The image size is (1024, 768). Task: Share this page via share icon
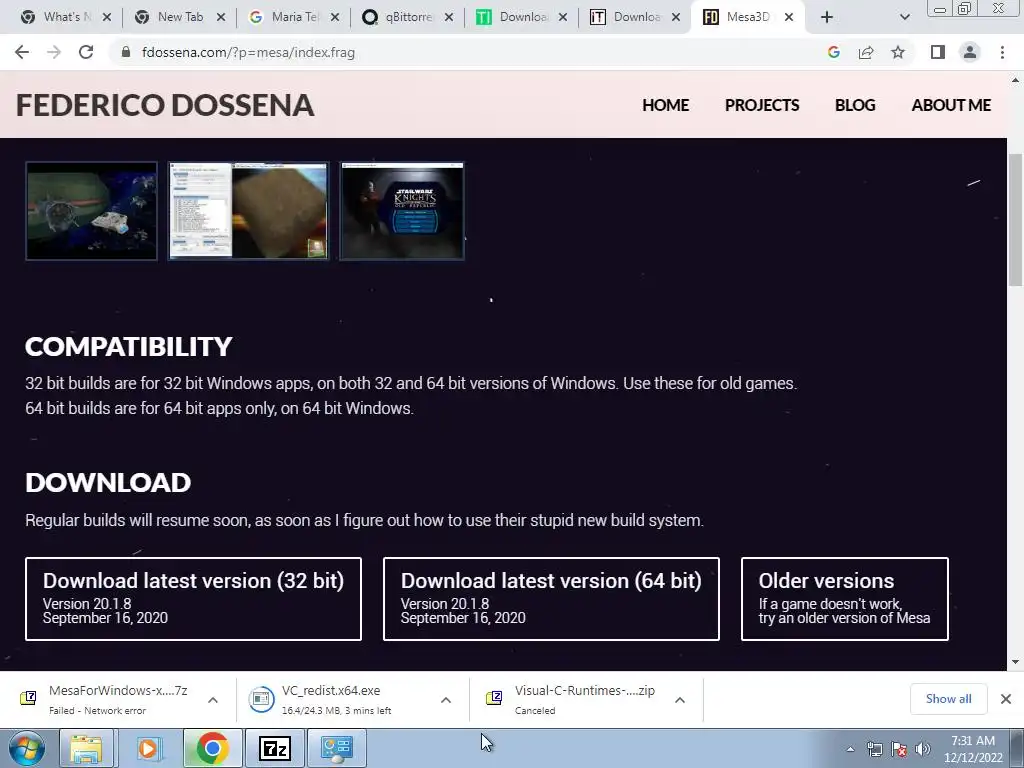pos(866,52)
